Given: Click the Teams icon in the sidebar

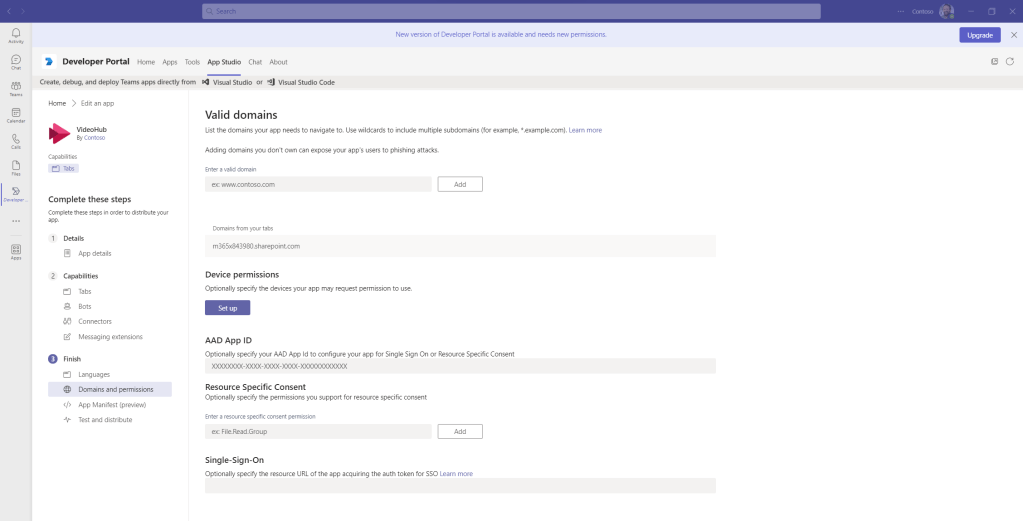Looking at the screenshot, I should click(16, 88).
